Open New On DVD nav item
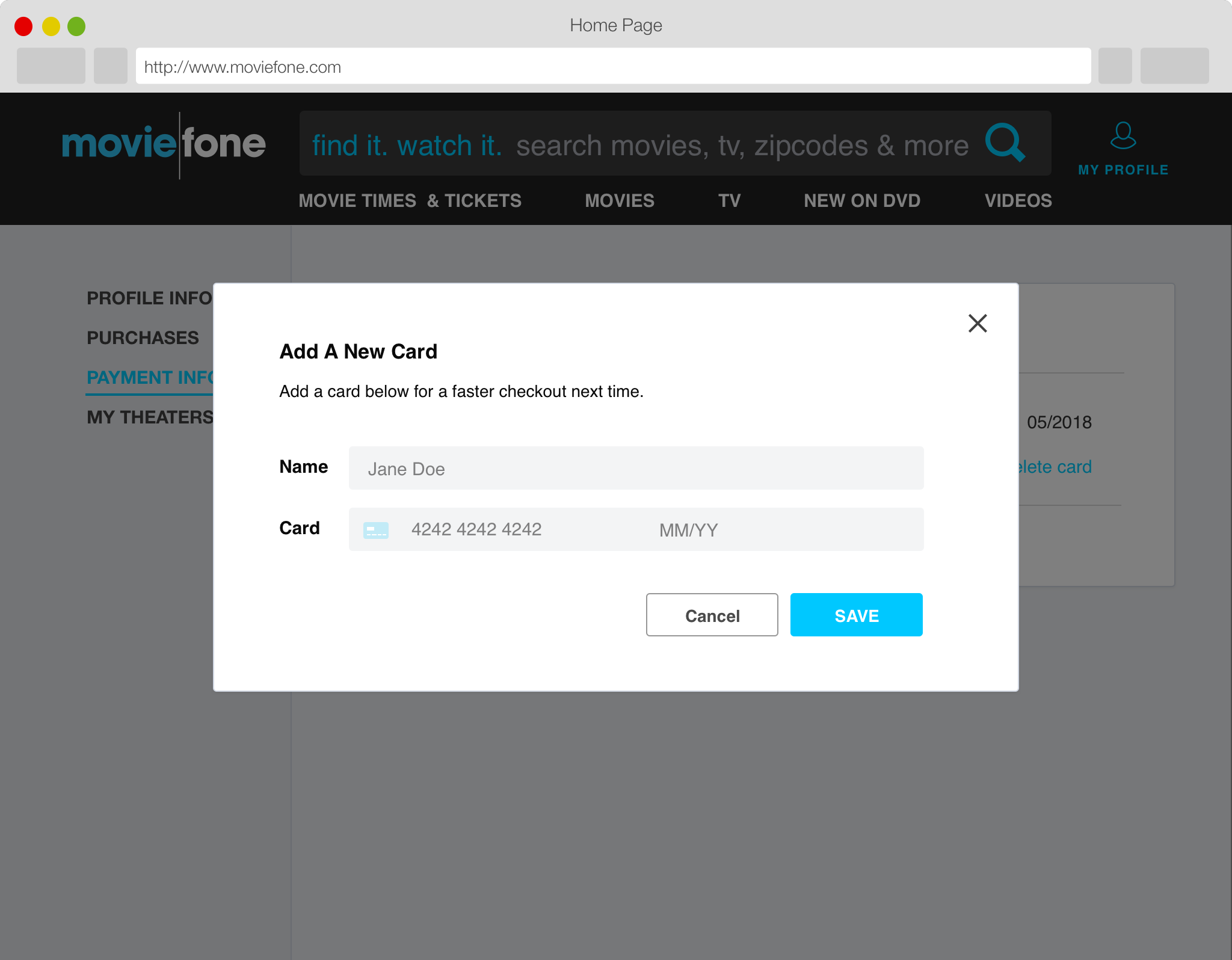 tap(861, 201)
